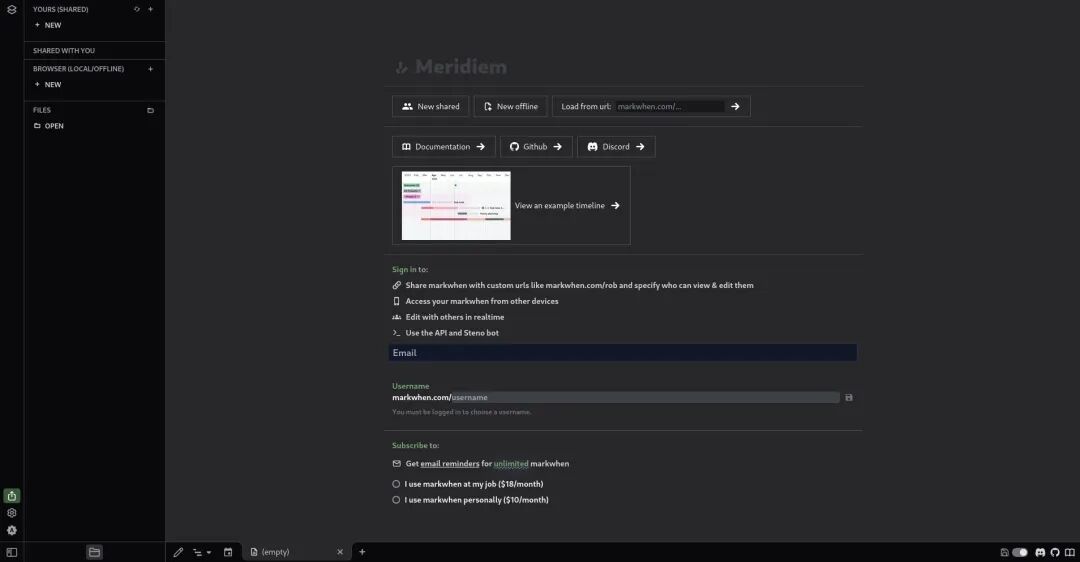This screenshot has width=1080, height=562.
Task: Focus the Email input field
Action: (x=623, y=353)
